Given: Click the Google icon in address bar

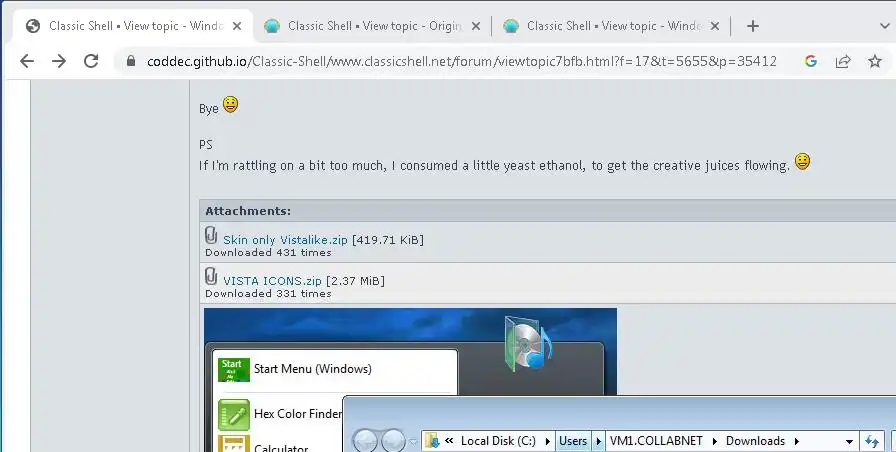Looking at the screenshot, I should [810, 61].
